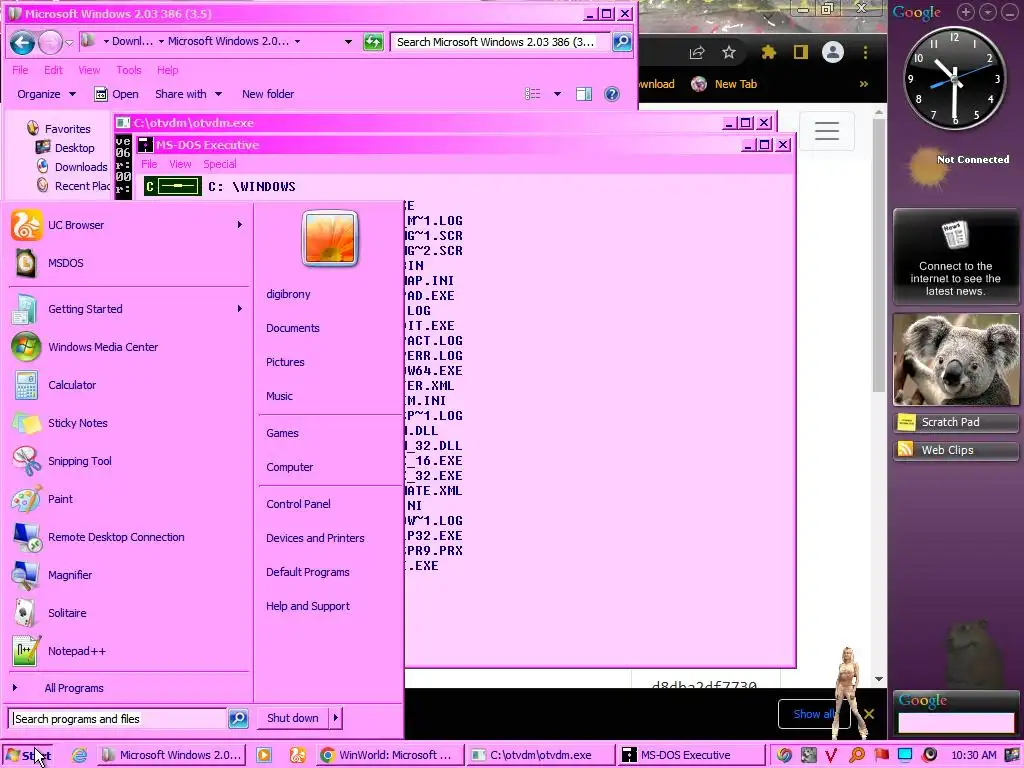Open the Scratch Pad gadget

955,422
